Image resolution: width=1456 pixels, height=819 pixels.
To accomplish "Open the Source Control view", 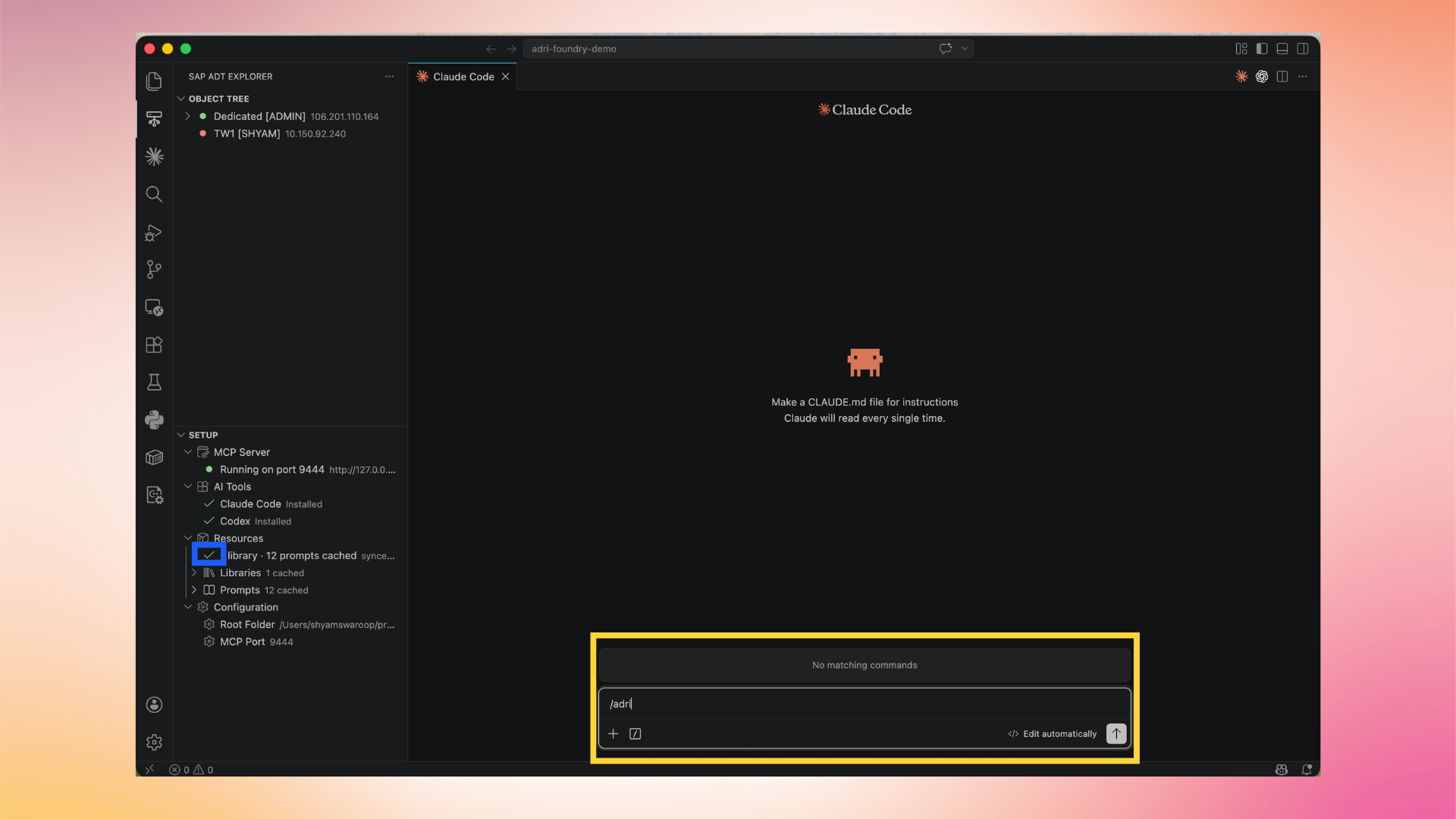I will pos(154,269).
